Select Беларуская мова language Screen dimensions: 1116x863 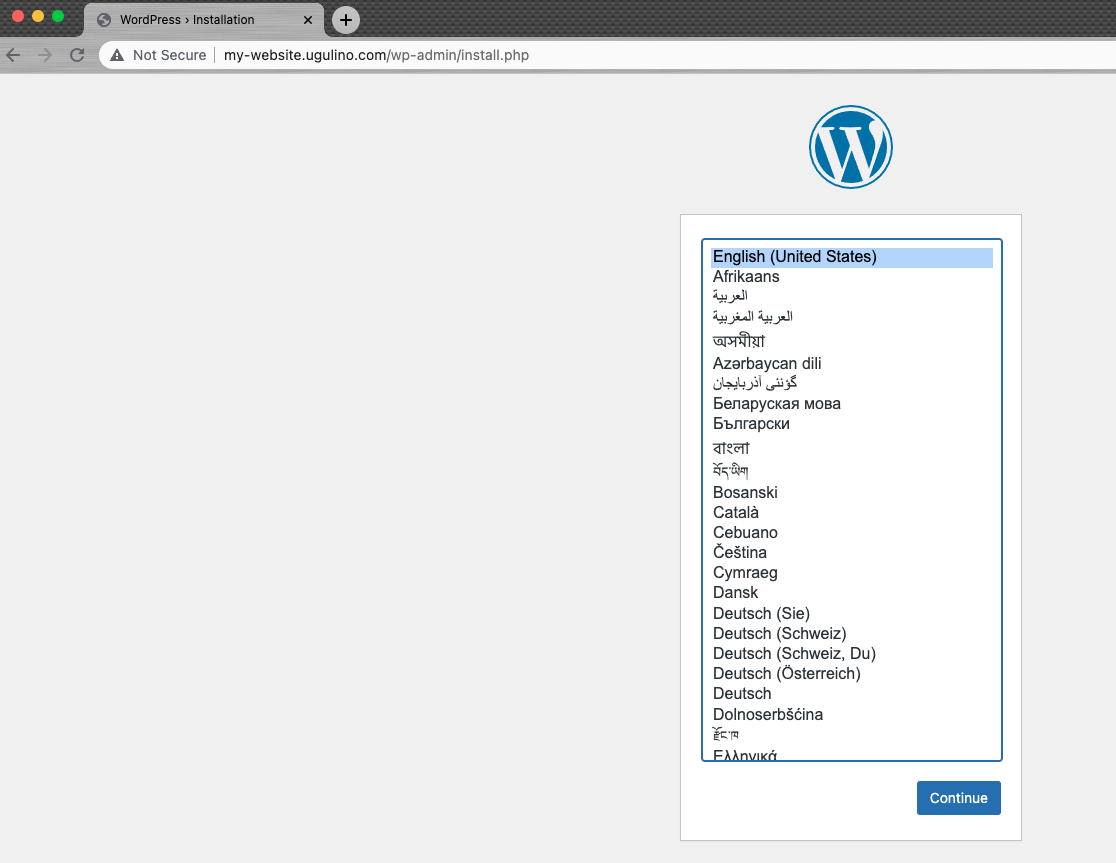(x=852, y=403)
